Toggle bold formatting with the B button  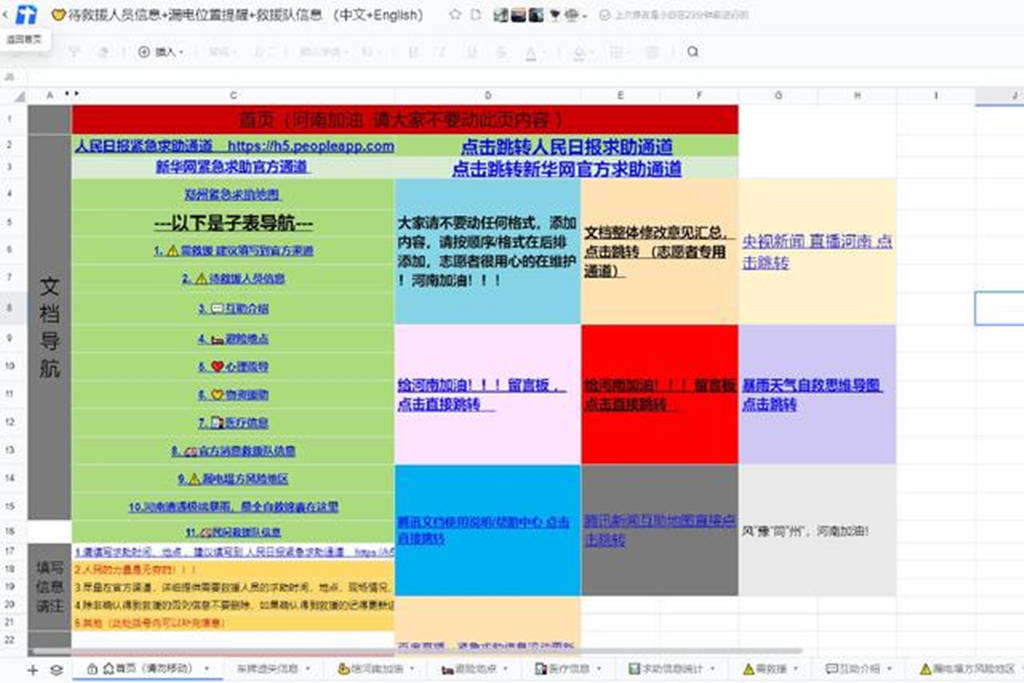point(413,52)
